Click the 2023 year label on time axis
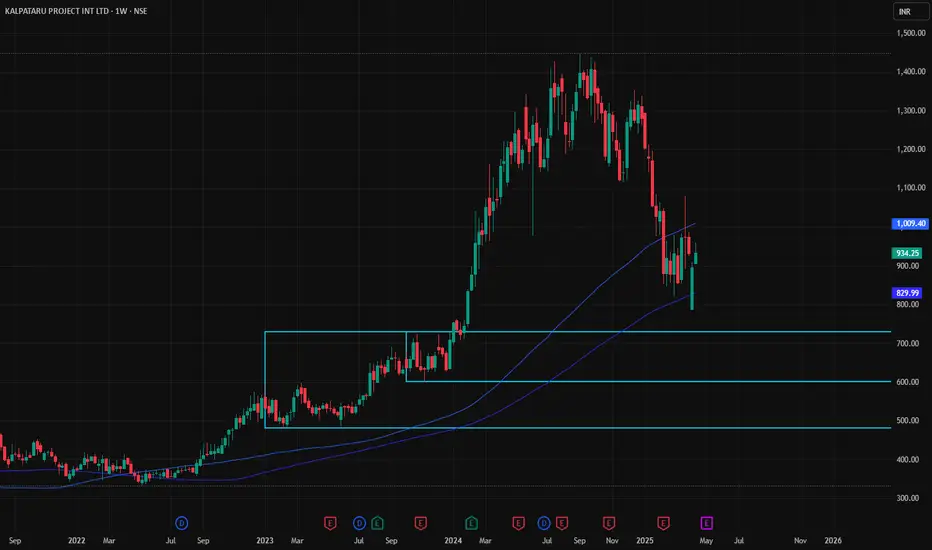932x550 pixels. tap(265, 540)
